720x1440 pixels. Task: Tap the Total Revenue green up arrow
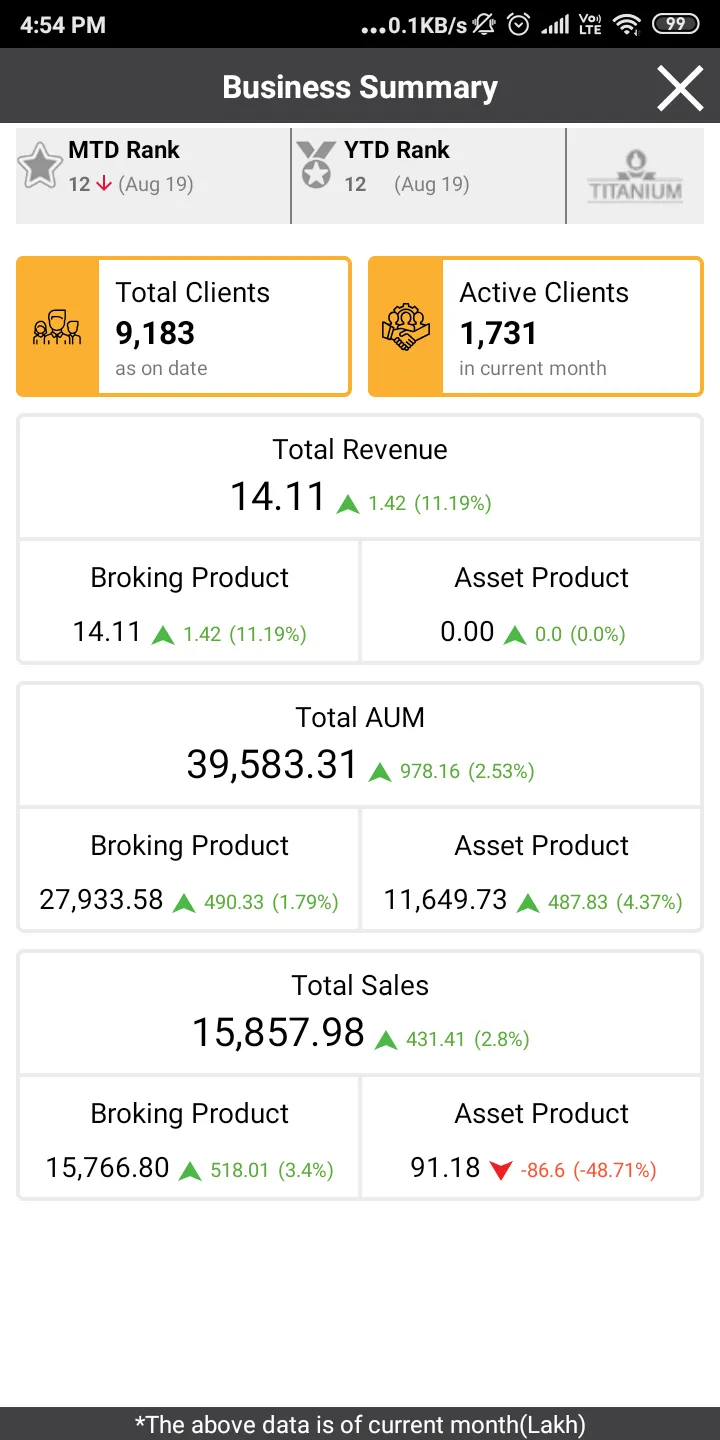(348, 504)
